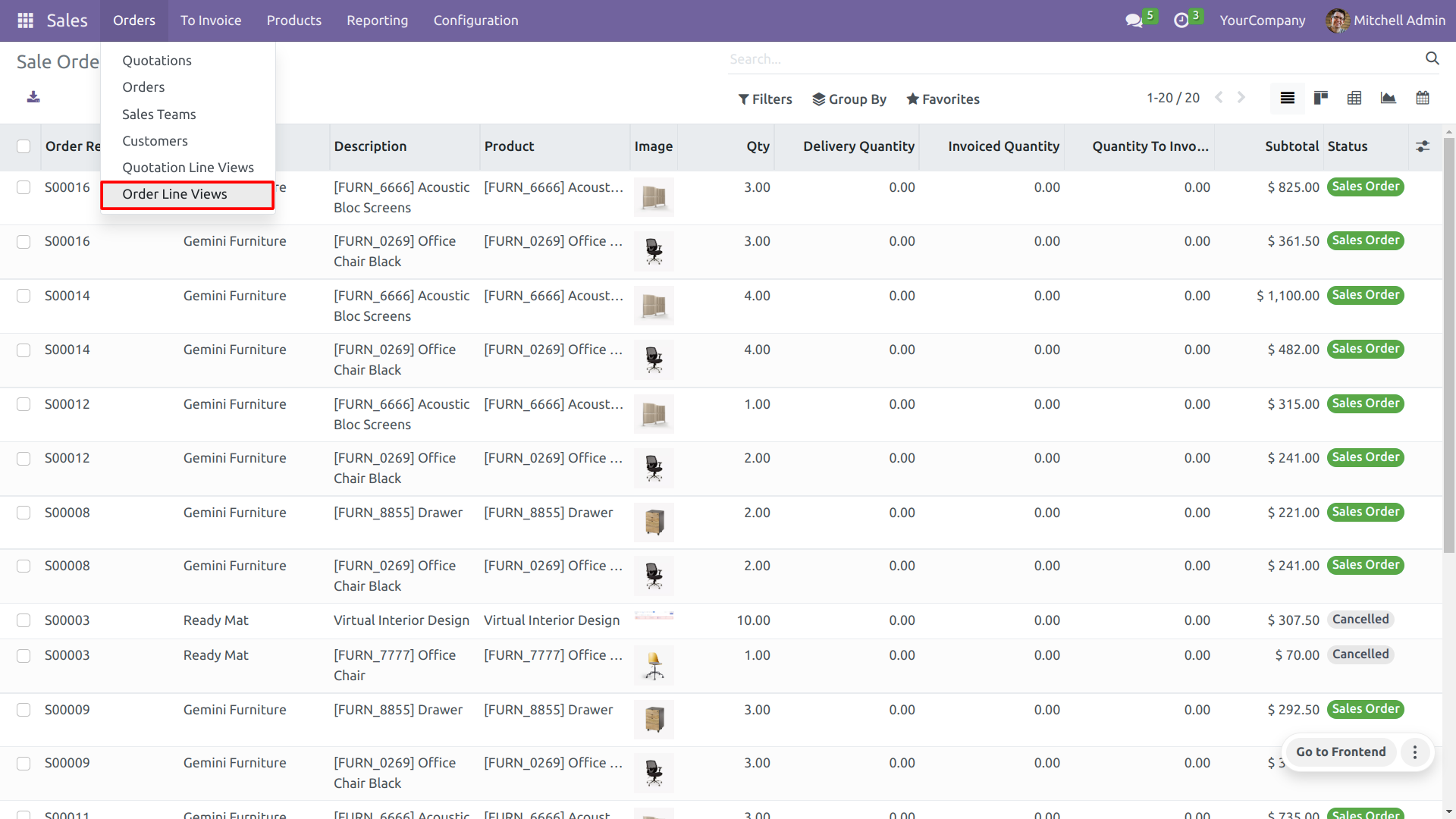The height and width of the screenshot is (819, 1456).
Task: Check the first S00016 row checkbox
Action: tap(24, 187)
